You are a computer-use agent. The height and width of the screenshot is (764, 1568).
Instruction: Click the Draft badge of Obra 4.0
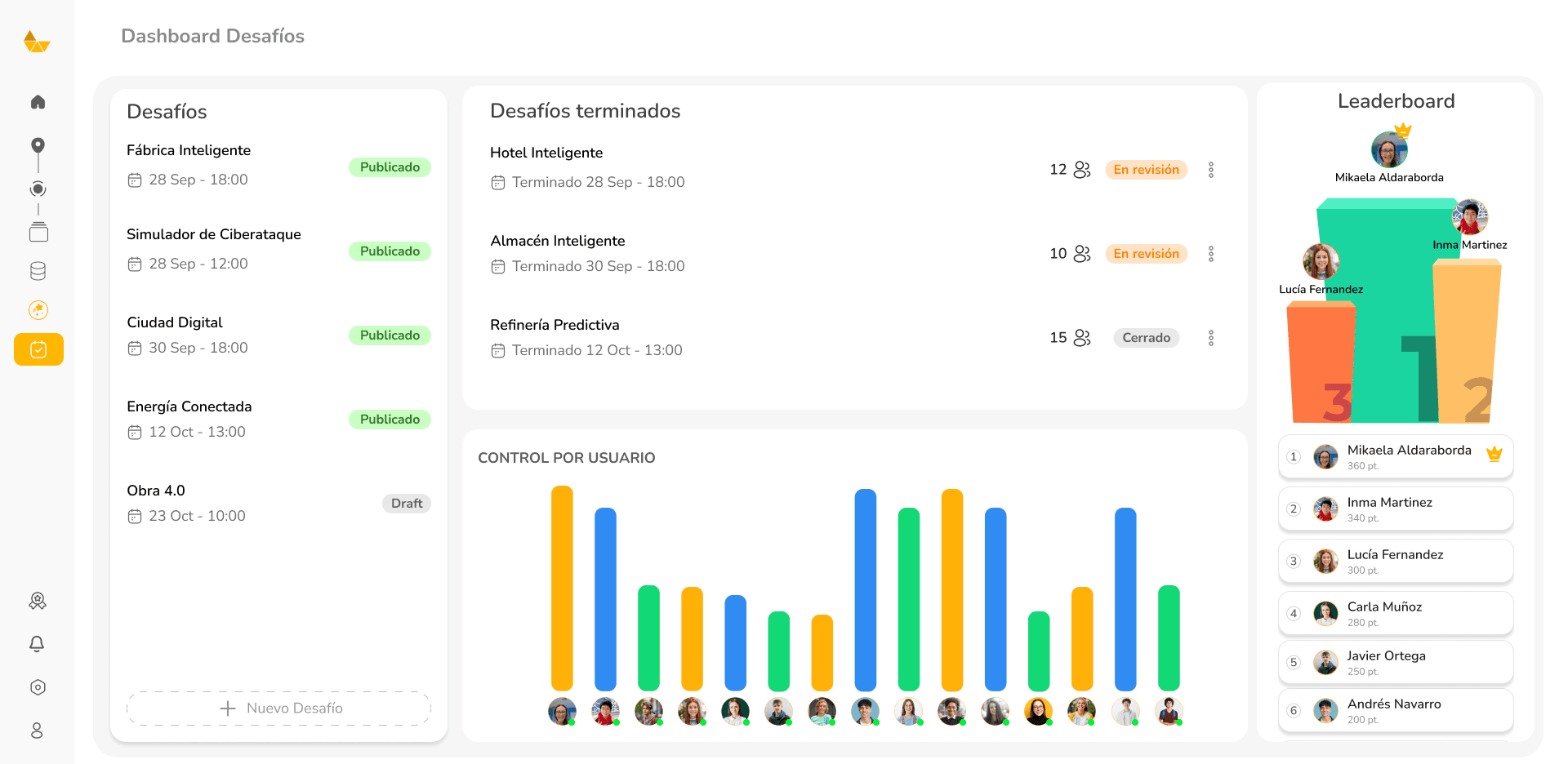pos(407,504)
